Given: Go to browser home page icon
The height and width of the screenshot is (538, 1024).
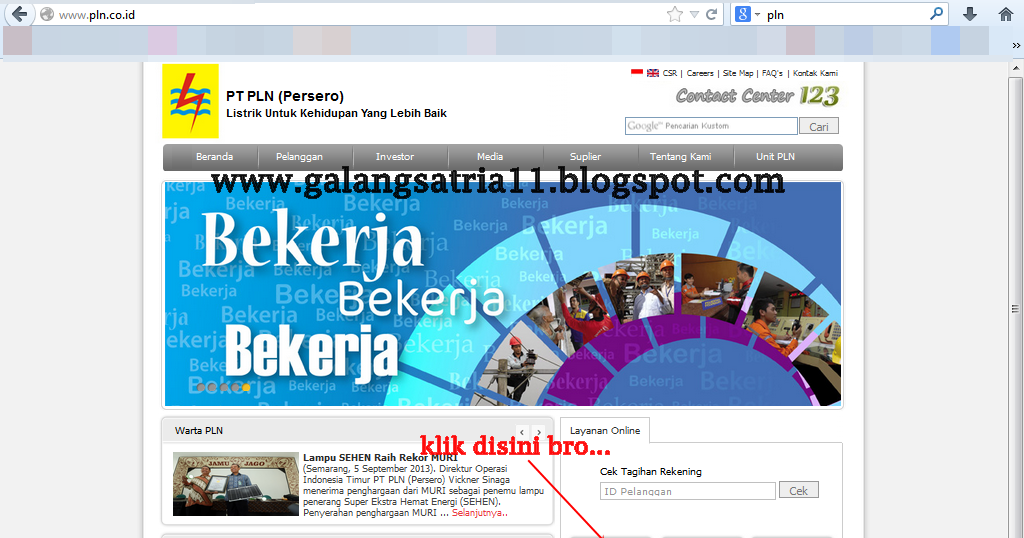Looking at the screenshot, I should click(1006, 14).
